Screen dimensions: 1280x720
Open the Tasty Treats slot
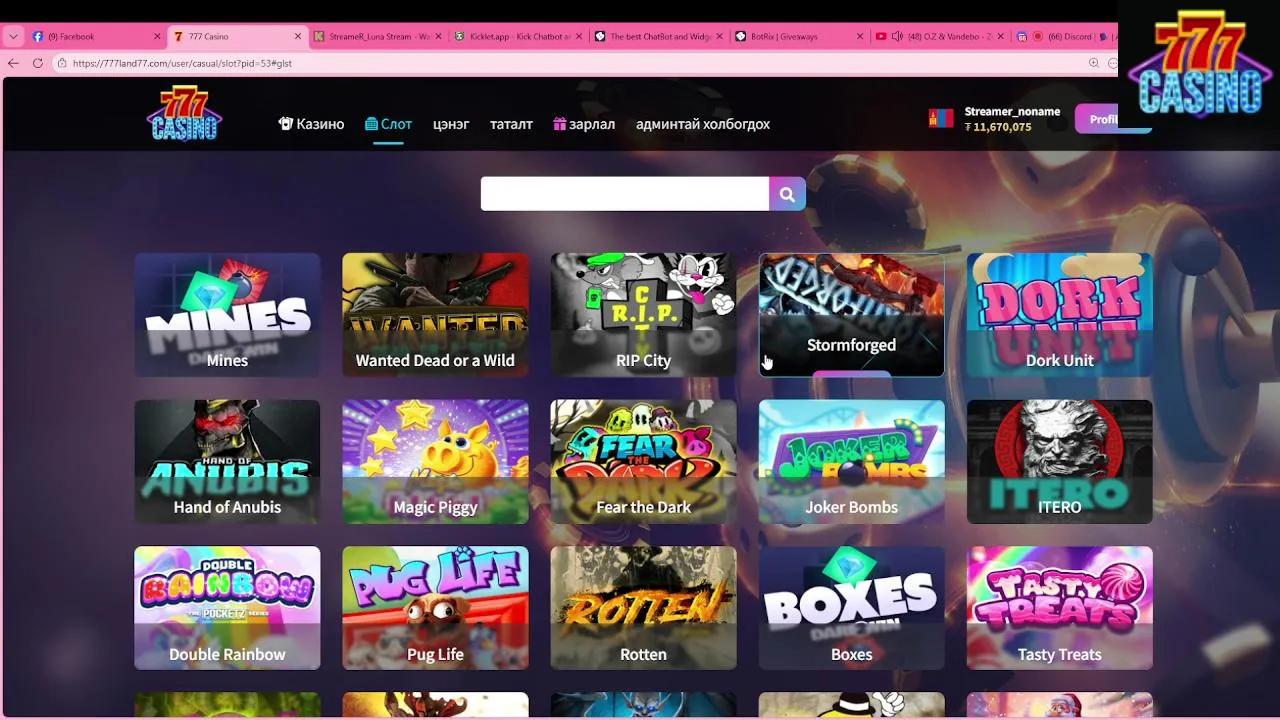coord(1059,607)
